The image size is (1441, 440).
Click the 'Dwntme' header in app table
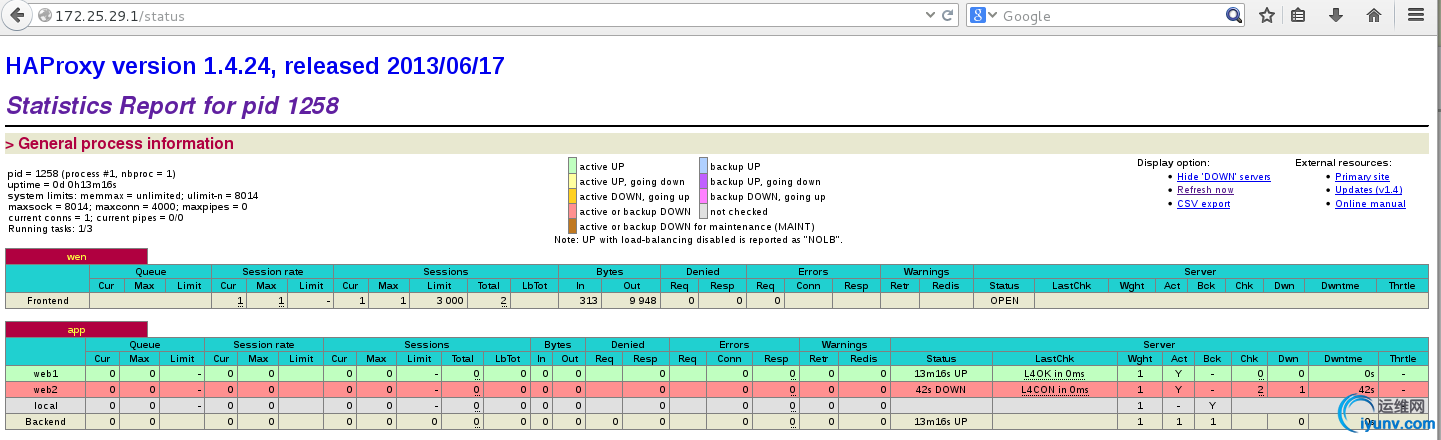(1341, 358)
